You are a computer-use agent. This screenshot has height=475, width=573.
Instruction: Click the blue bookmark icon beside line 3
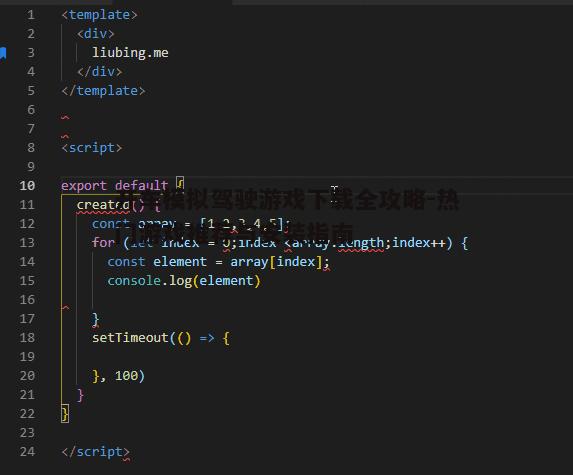[3, 53]
